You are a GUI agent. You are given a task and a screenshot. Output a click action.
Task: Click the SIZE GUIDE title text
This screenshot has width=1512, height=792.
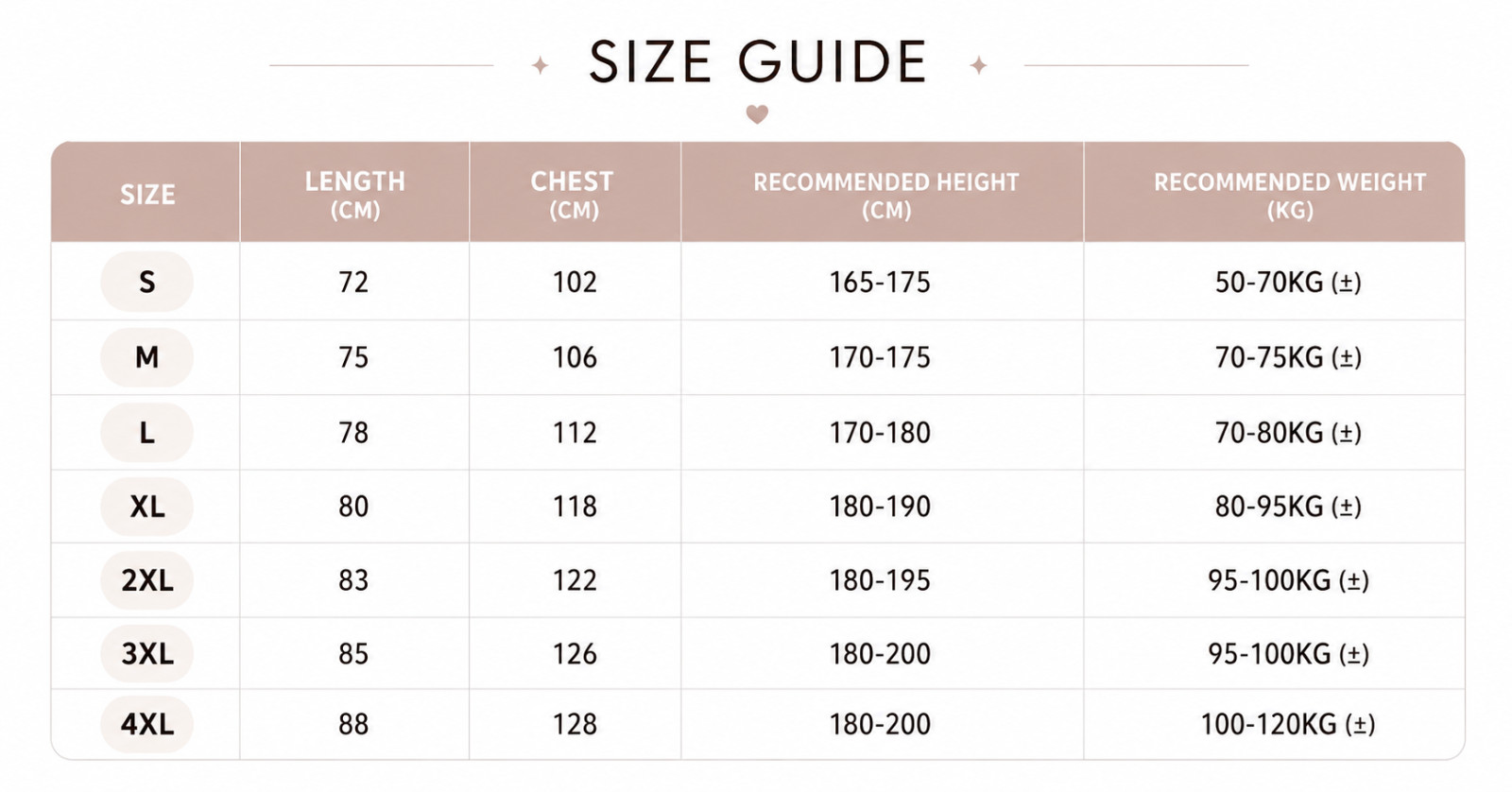(758, 62)
